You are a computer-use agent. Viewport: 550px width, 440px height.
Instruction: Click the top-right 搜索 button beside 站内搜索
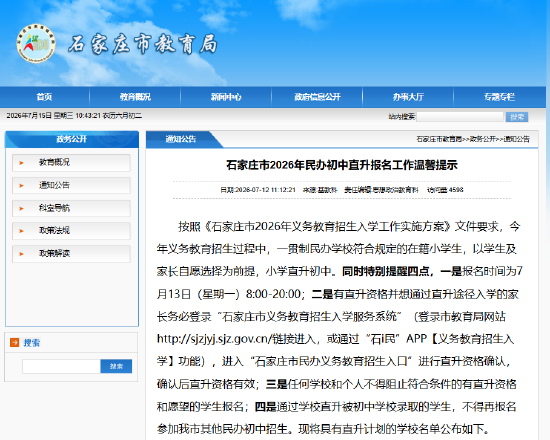pyautogui.click(x=517, y=117)
